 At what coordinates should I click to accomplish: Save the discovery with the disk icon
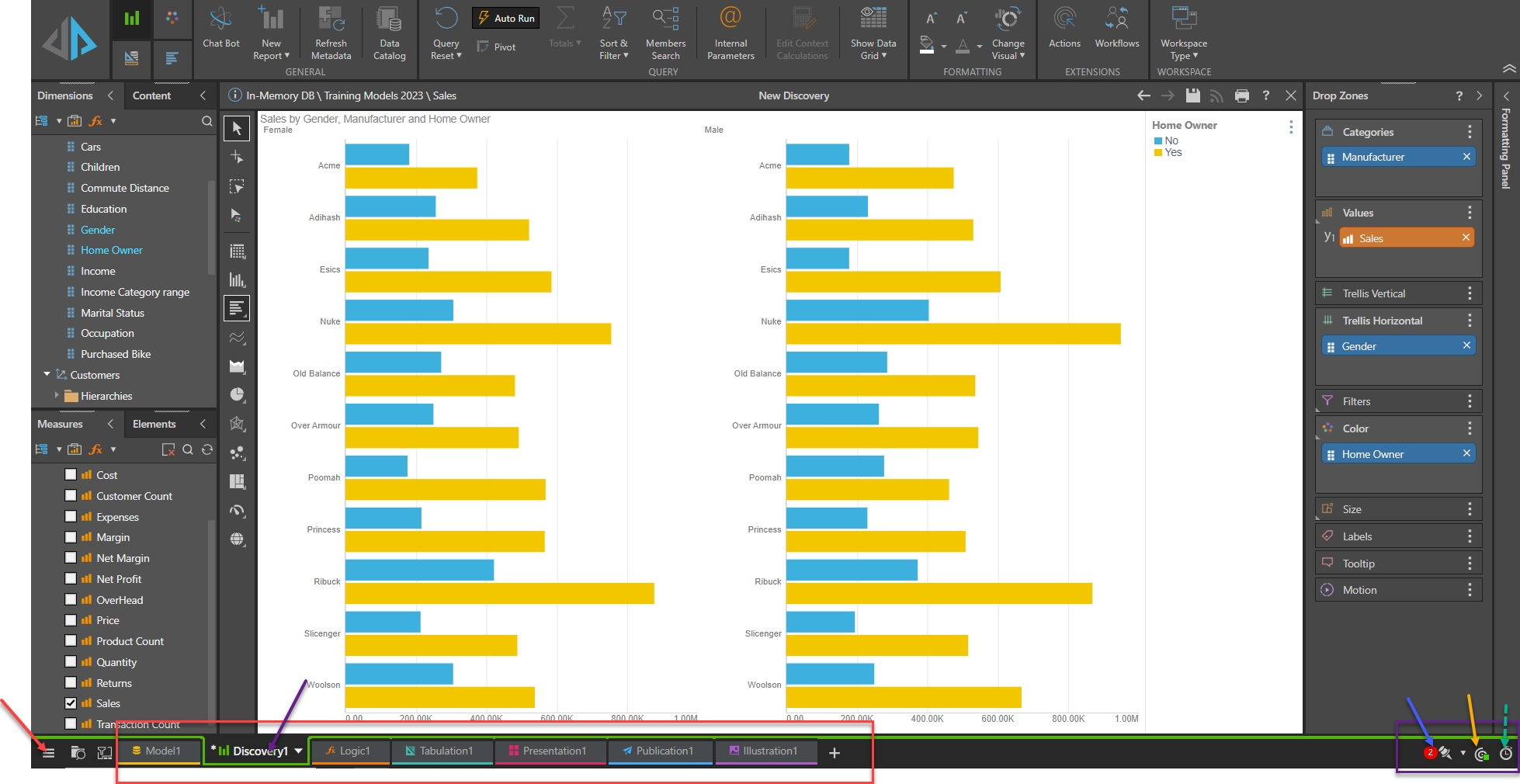[1193, 95]
